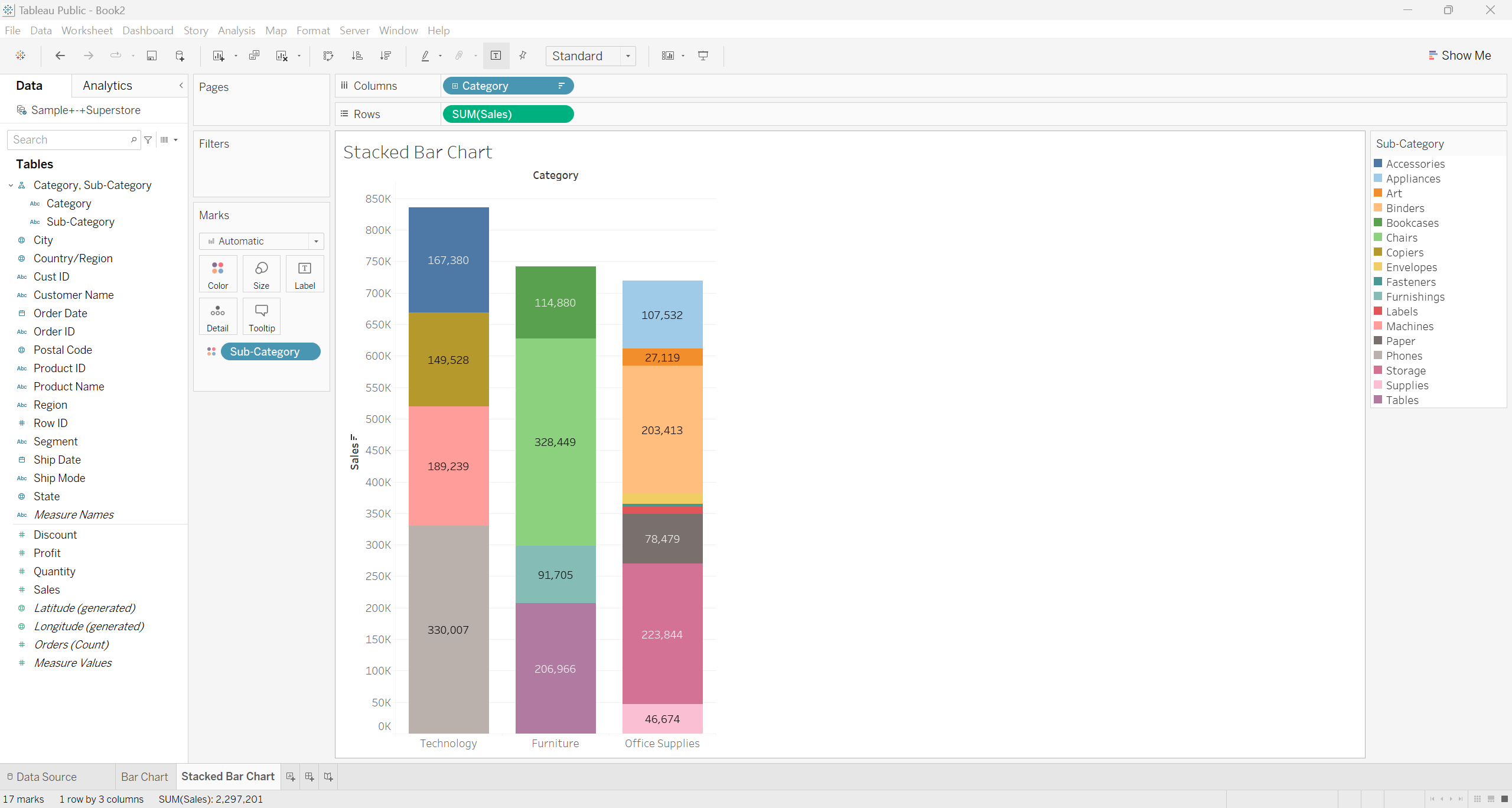This screenshot has height=808, width=1512.
Task: Click the Tooltip button on Marks card
Action: pos(261,317)
